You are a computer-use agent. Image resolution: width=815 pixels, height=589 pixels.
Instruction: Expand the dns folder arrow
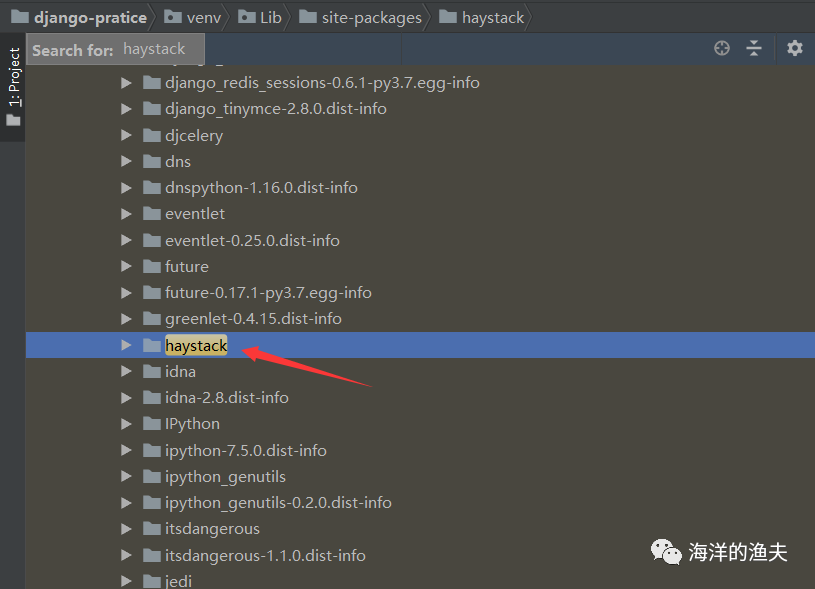[126, 161]
